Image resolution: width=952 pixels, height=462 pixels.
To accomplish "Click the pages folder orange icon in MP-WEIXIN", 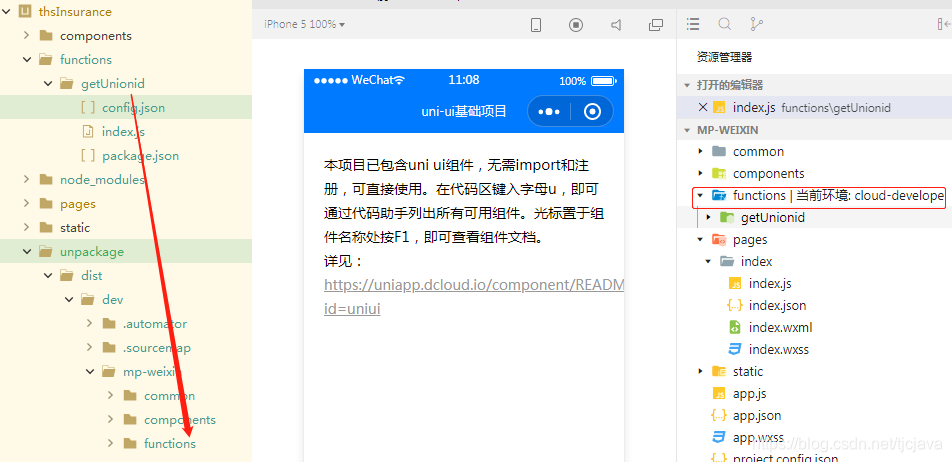I will [x=719, y=239].
